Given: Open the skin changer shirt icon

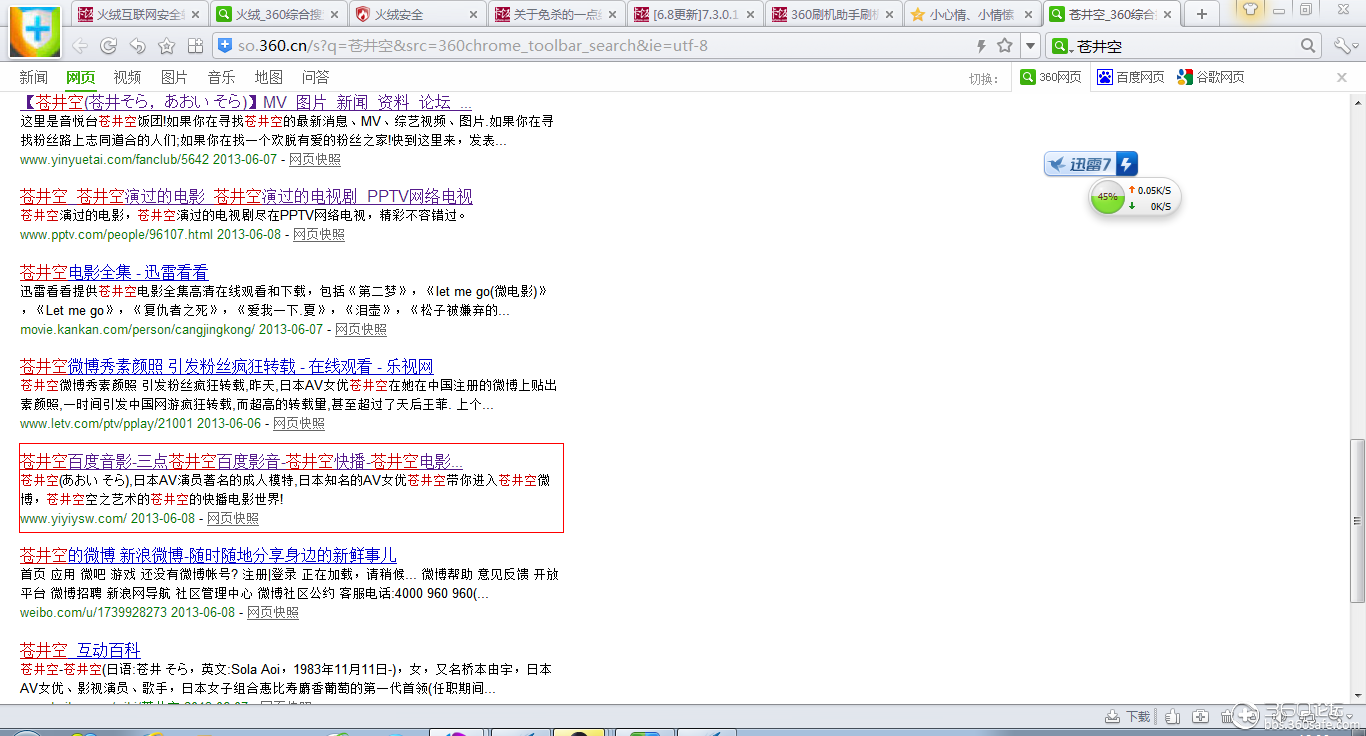Looking at the screenshot, I should click(1250, 9).
